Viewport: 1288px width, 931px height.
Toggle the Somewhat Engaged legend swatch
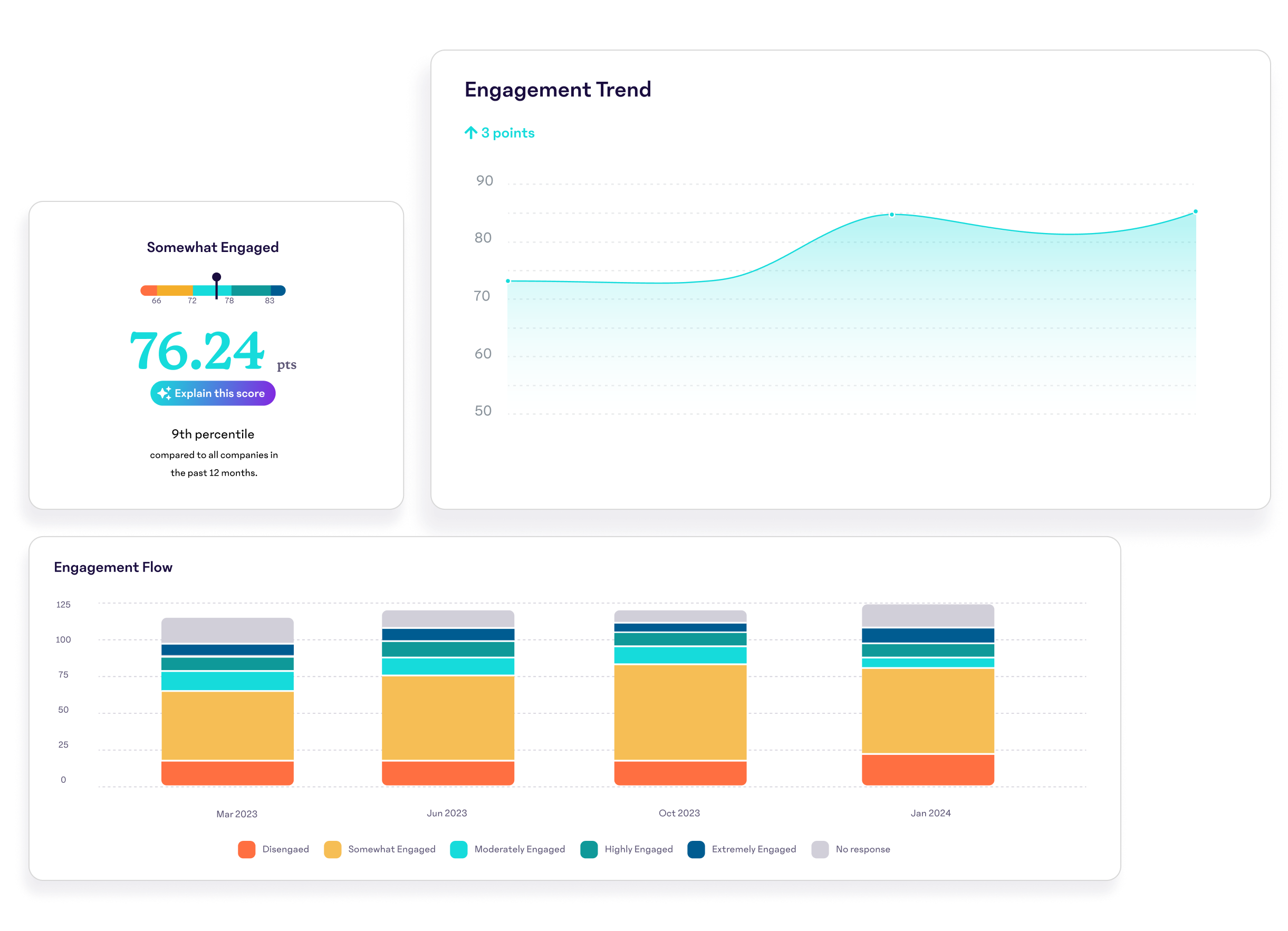(x=332, y=849)
